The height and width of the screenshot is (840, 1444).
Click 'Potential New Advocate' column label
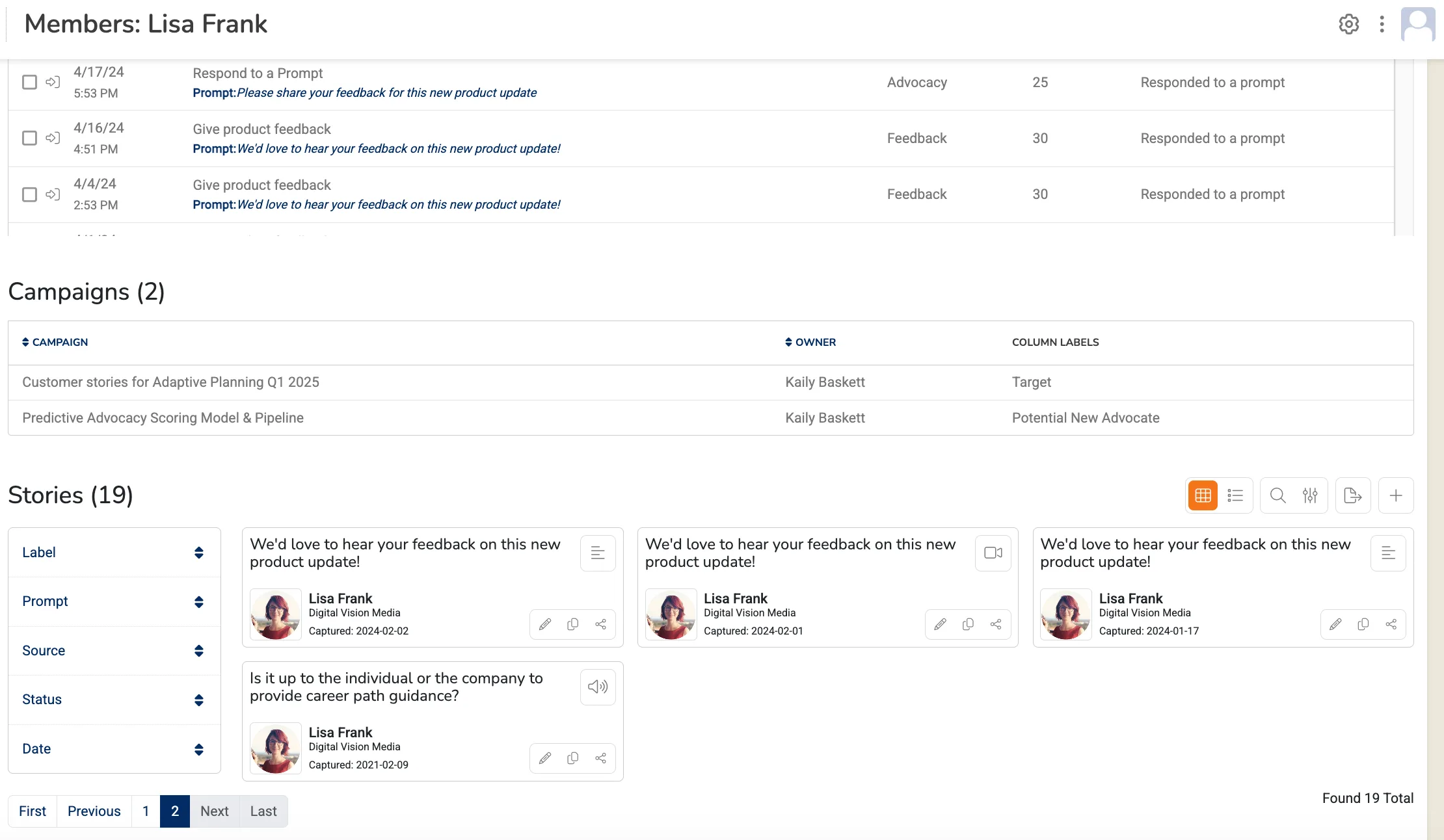(x=1086, y=418)
